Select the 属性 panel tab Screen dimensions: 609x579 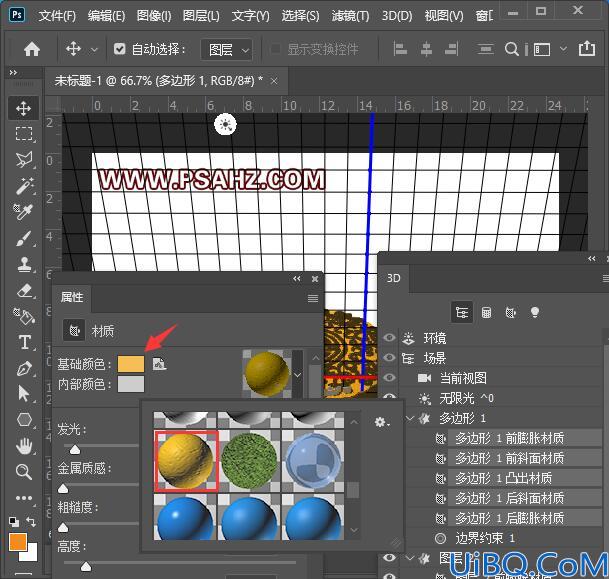(72, 298)
